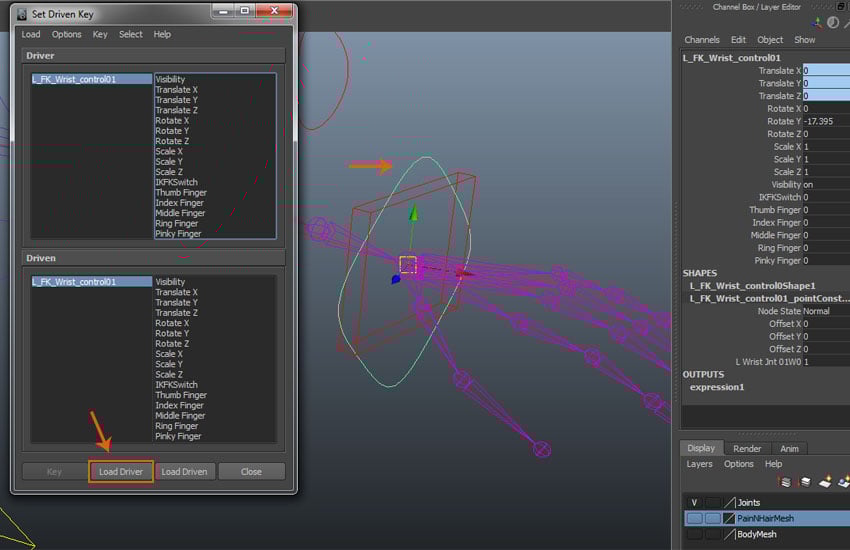Image resolution: width=850 pixels, height=550 pixels.
Task: Toggle visibility of the BodyMesh layer
Action: pyautogui.click(x=694, y=535)
